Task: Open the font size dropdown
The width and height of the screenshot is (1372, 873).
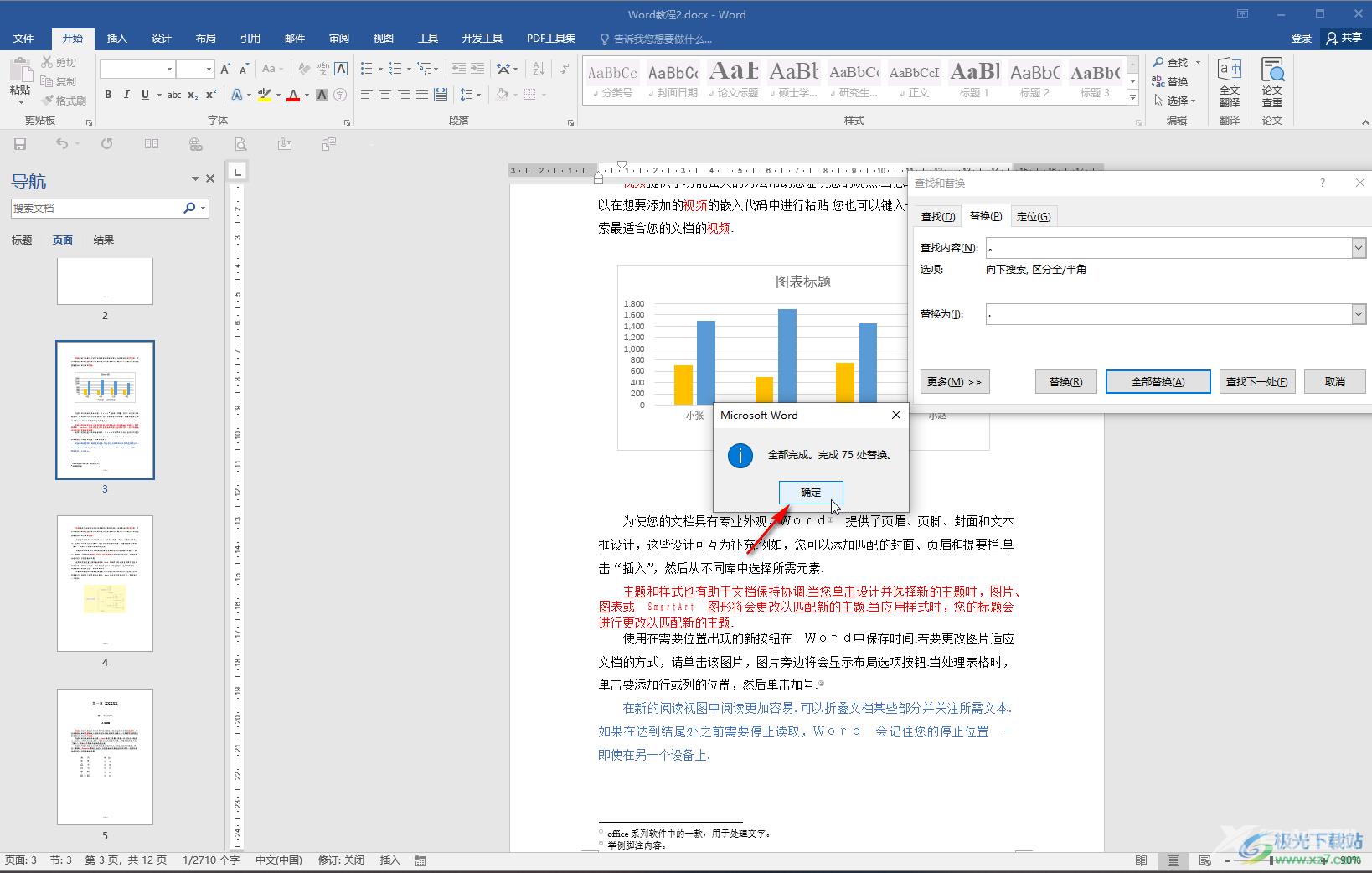Action: 209,69
